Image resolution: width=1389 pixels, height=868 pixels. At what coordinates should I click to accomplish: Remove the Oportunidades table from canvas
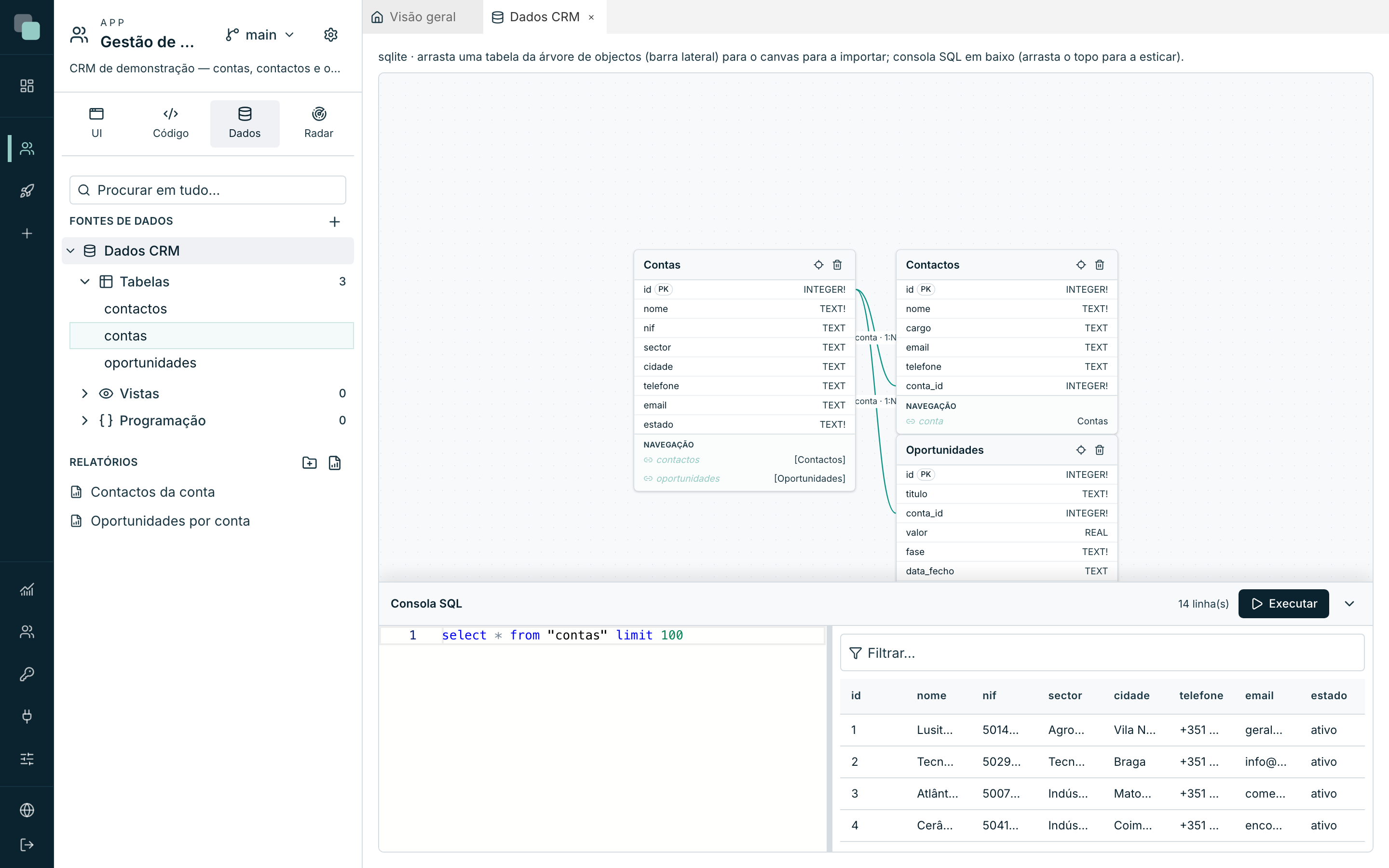1100,450
